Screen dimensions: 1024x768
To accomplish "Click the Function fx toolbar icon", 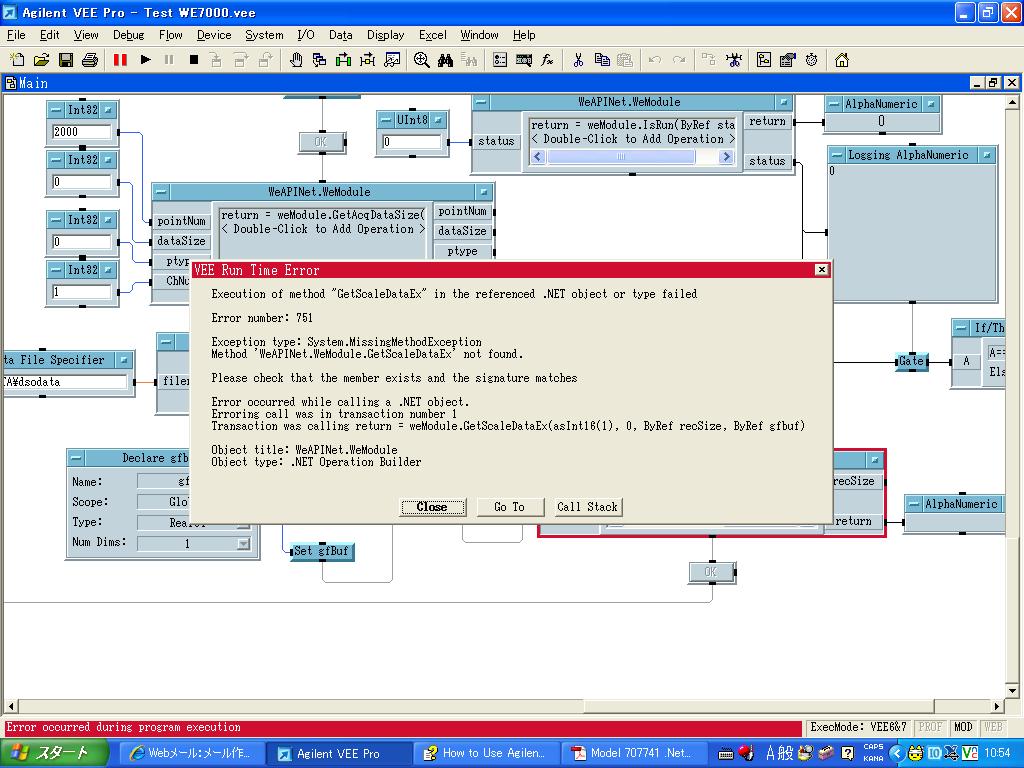I will [x=547, y=60].
